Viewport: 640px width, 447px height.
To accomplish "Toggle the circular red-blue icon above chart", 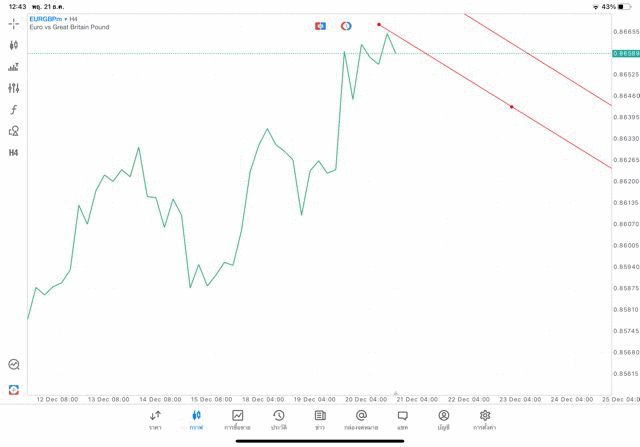I will pyautogui.click(x=346, y=25).
